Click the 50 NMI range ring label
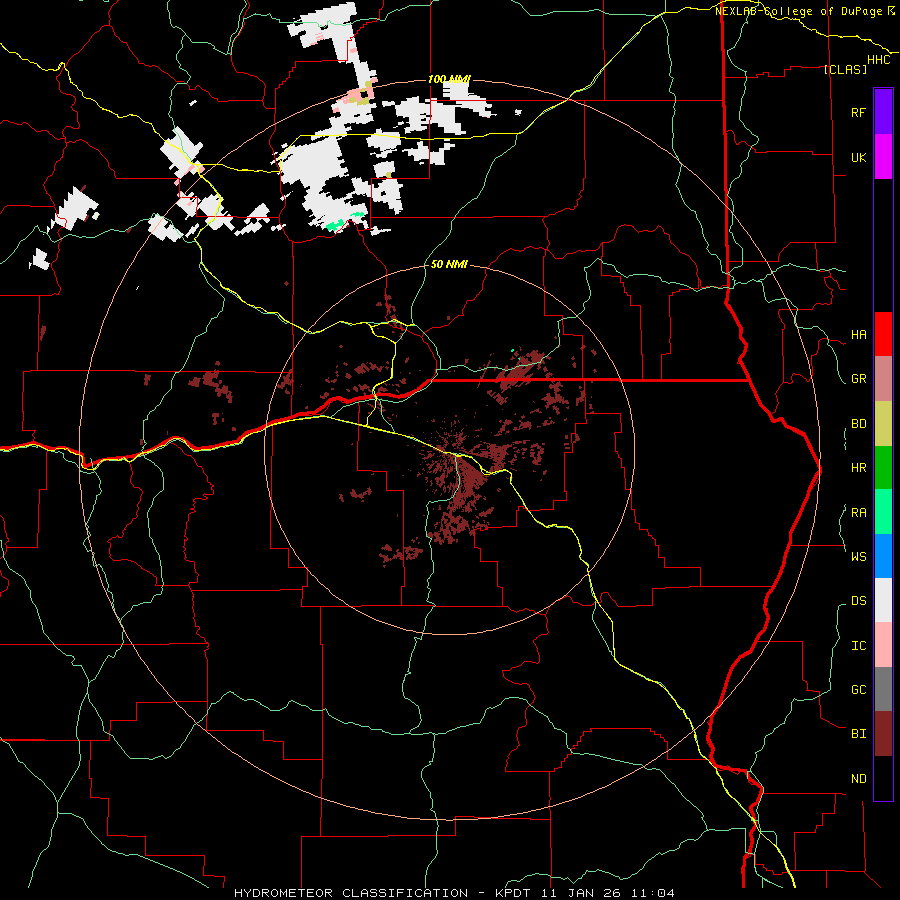The height and width of the screenshot is (900, 900). click(449, 264)
